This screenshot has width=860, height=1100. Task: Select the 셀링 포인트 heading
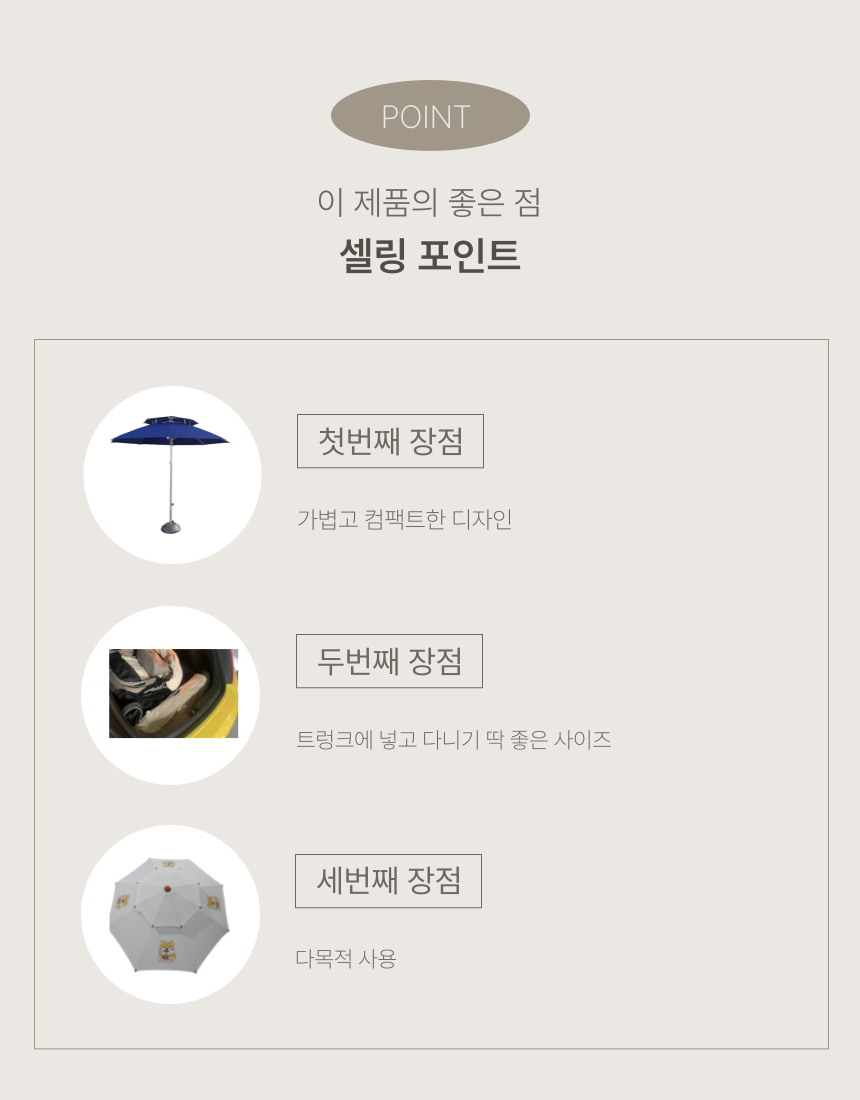(x=429, y=255)
